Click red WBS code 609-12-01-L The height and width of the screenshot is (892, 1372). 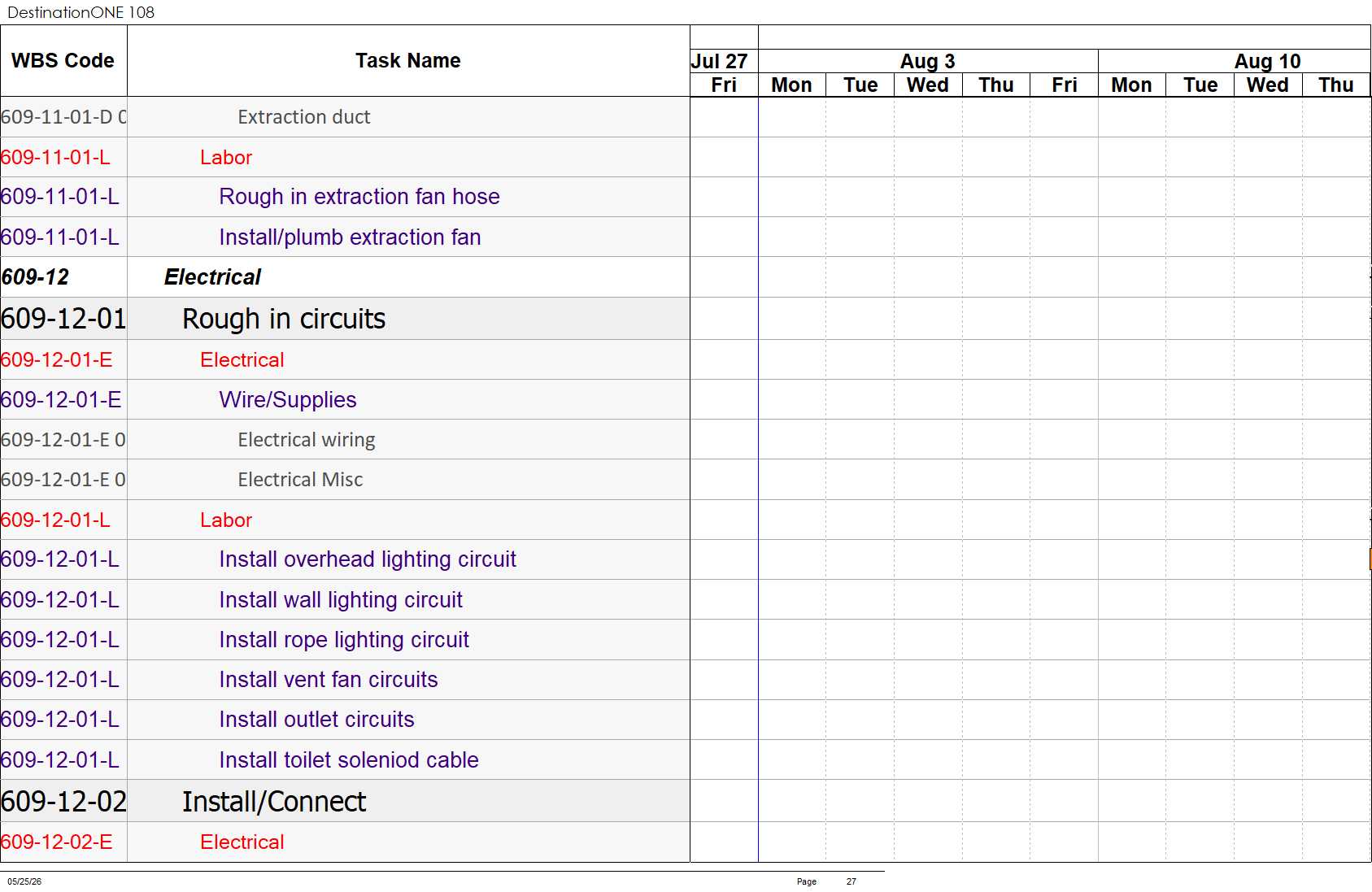[x=55, y=520]
